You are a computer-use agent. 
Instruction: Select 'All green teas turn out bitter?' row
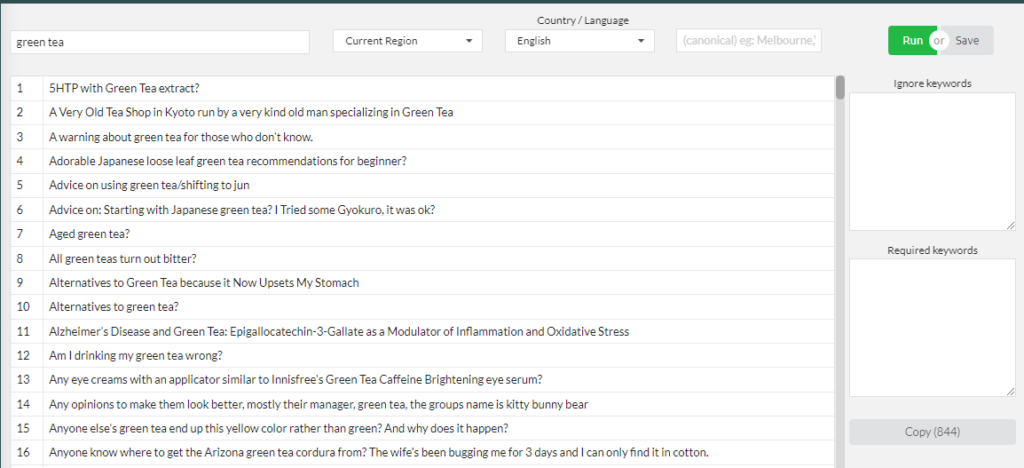click(x=423, y=258)
